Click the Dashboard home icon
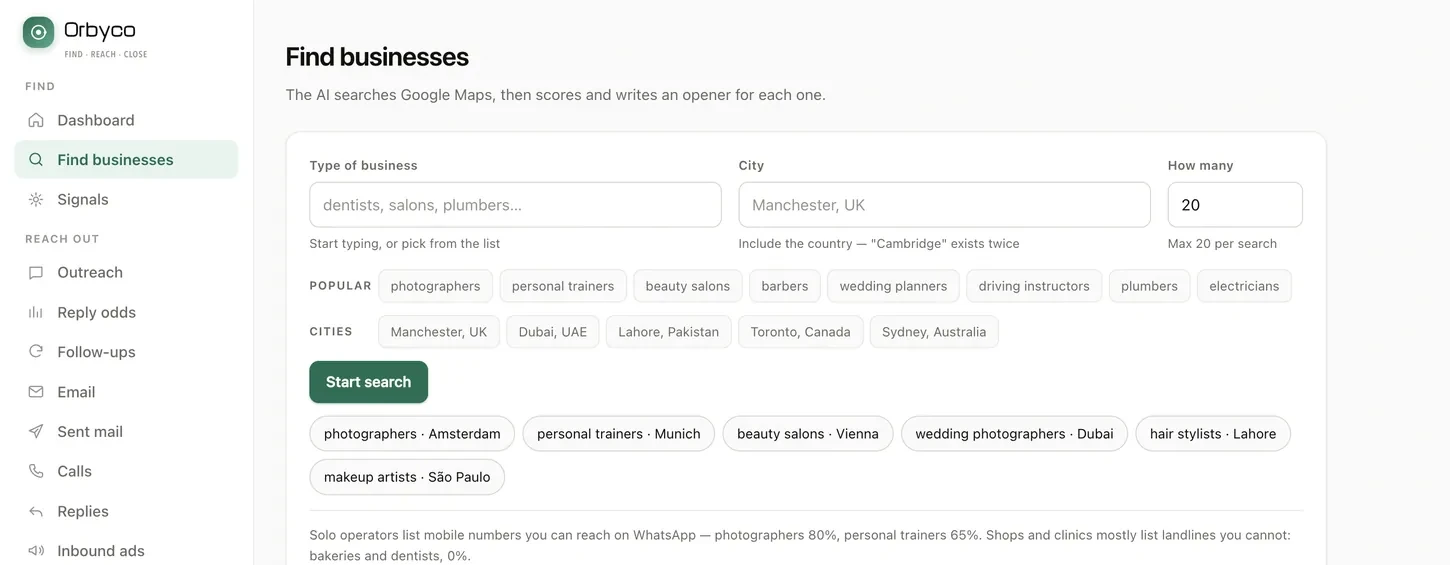This screenshot has height=565, width=1450. (36, 120)
